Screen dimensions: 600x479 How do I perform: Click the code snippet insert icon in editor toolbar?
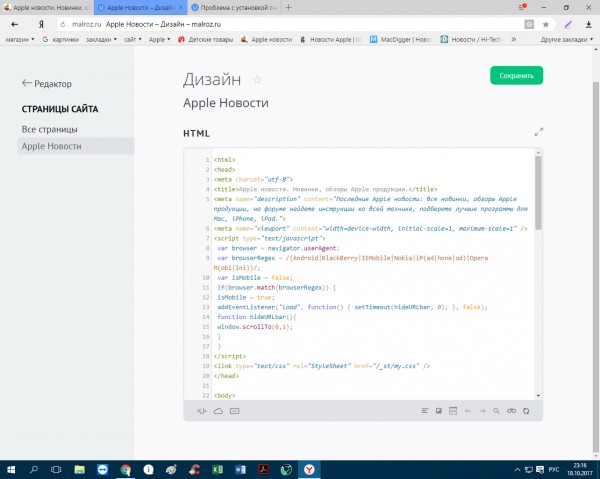pos(202,411)
